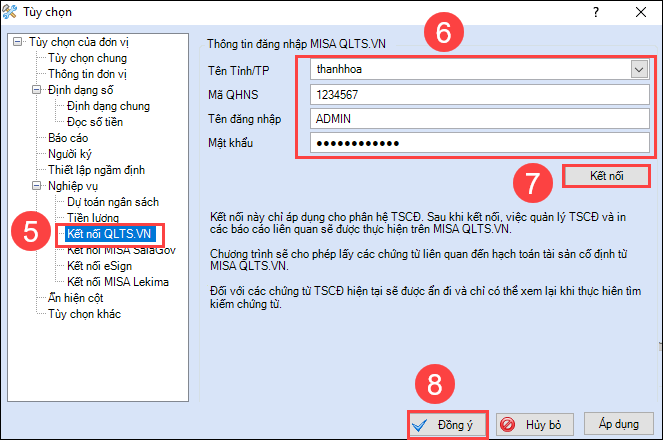Screen dimensions: 663x440
Task: Open Báo cáo options
Action: tap(68, 138)
